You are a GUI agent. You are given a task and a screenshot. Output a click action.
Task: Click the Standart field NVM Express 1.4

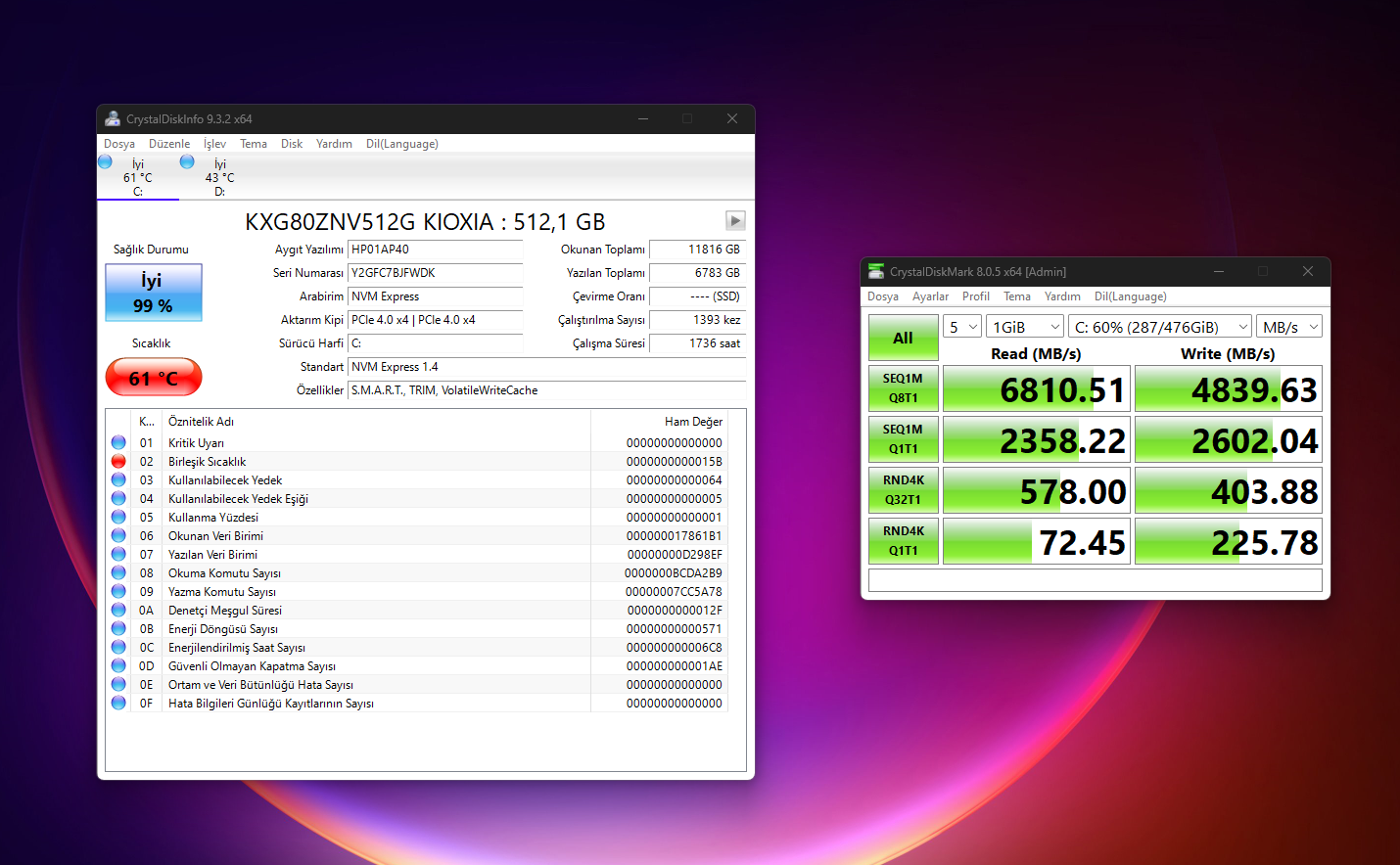point(547,367)
